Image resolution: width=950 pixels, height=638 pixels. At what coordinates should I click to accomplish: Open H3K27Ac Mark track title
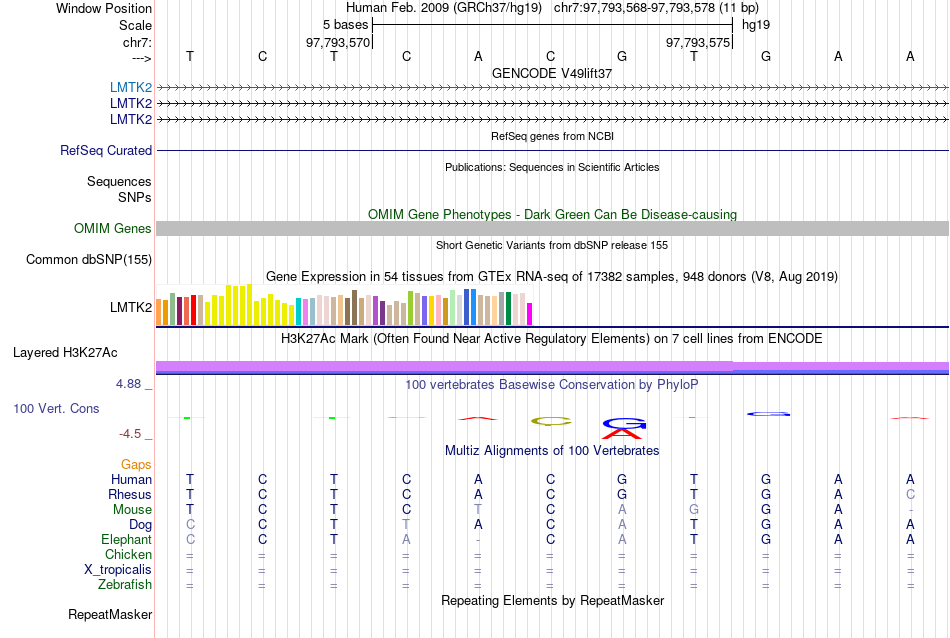552,339
